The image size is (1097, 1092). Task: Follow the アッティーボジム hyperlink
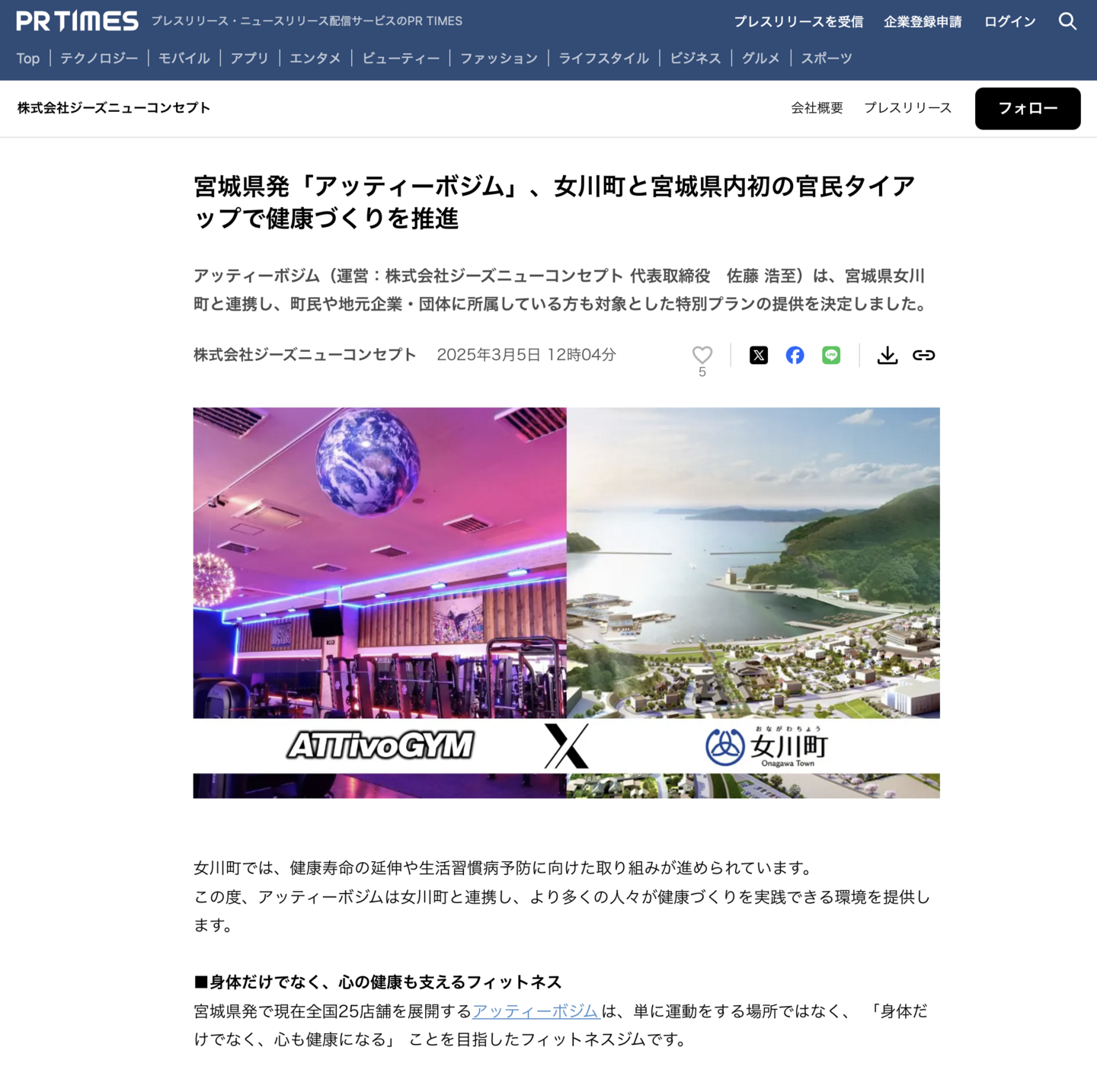click(536, 1011)
